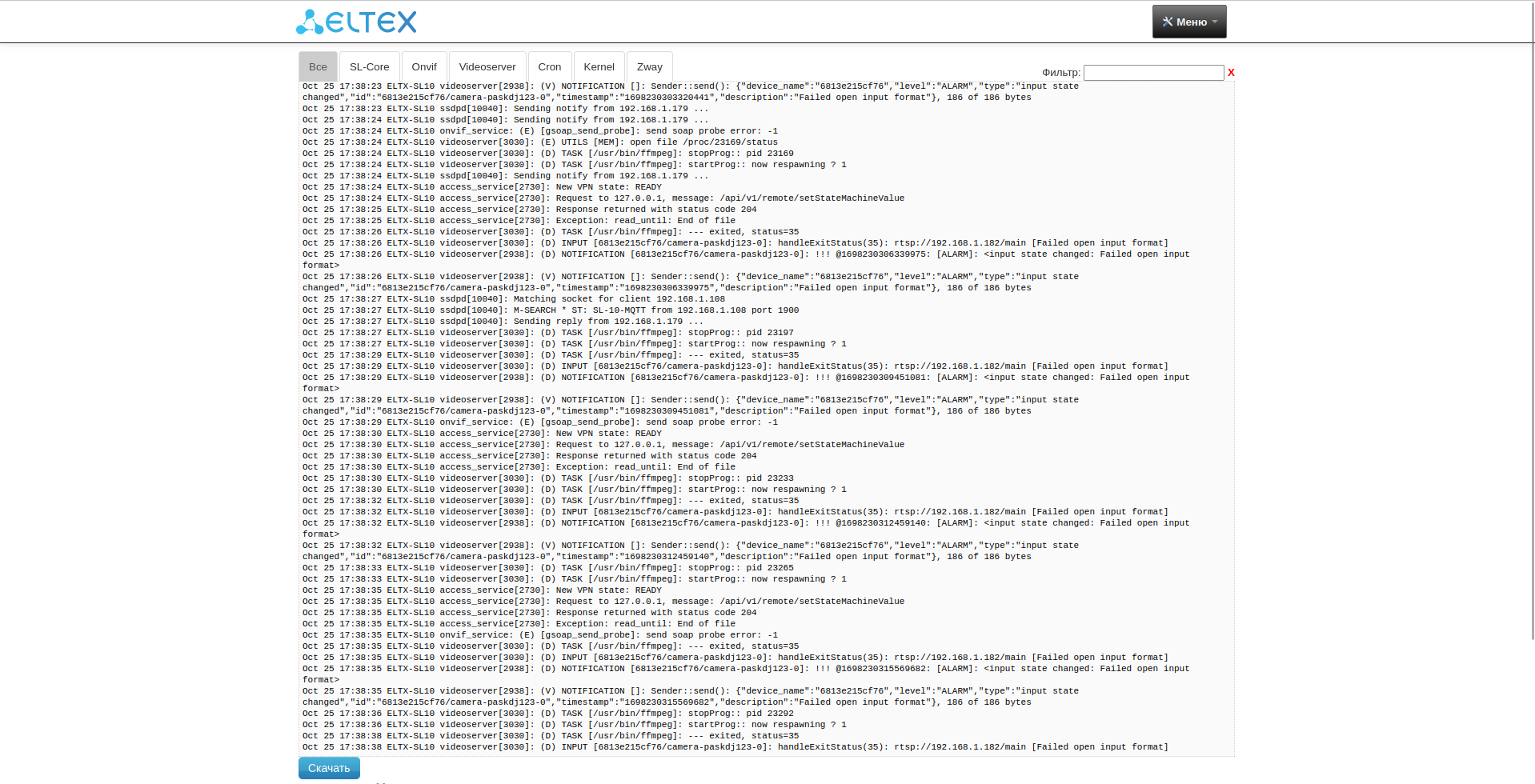The height and width of the screenshot is (784, 1535).
Task: Select the 17:38:38 handleExitStatus(35) INPUT line
Action: pyautogui.click(x=735, y=747)
